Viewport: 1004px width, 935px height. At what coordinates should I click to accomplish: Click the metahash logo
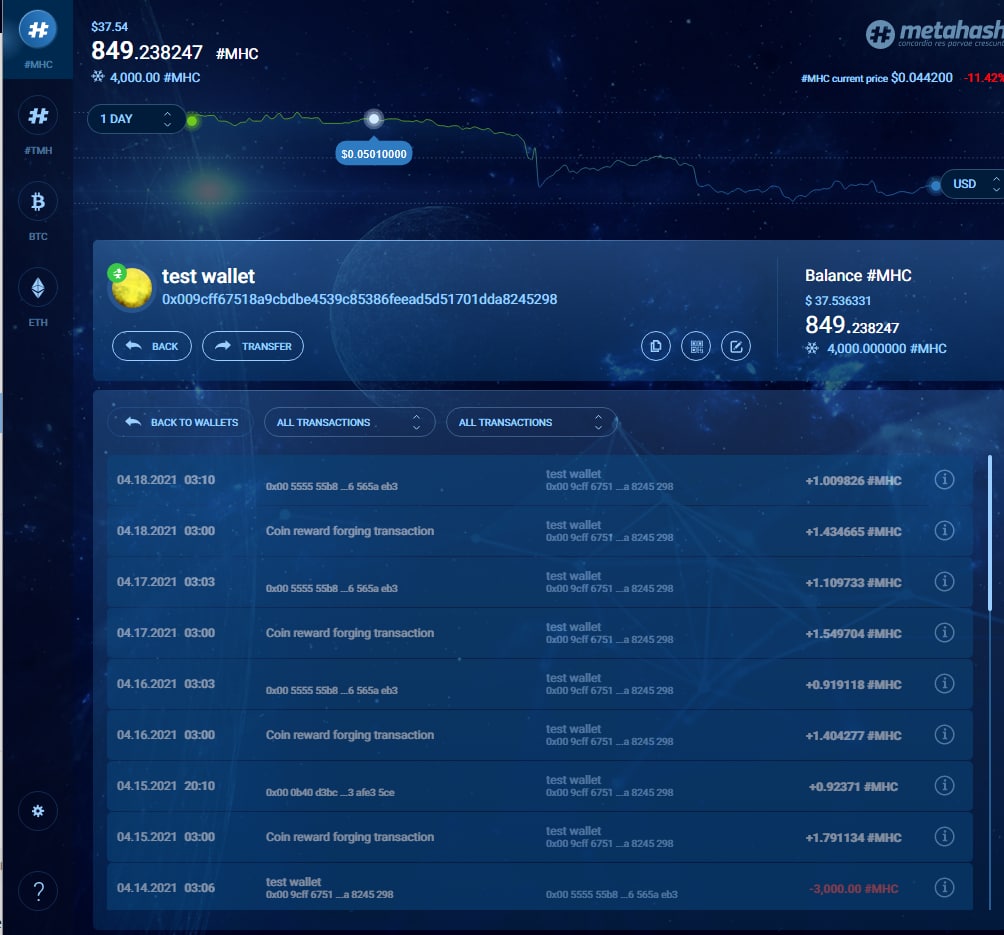(x=934, y=33)
